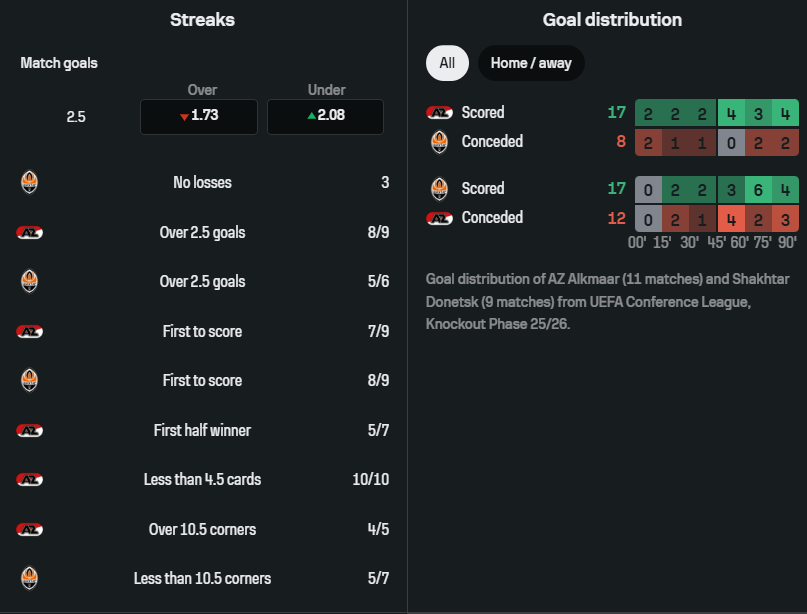Click Shakhtar logo beside Over 2.5 goals 5/6
This screenshot has height=614, width=807.
pos(30,282)
